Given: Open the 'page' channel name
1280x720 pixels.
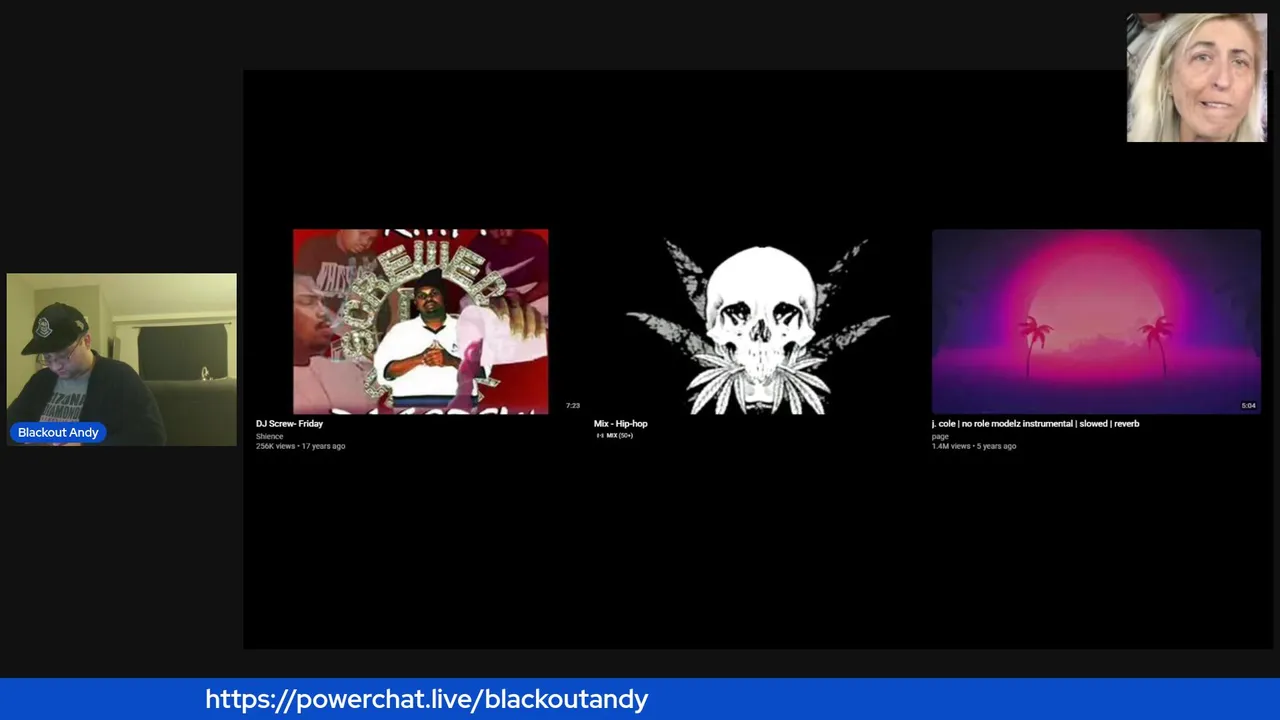Looking at the screenshot, I should [x=940, y=436].
